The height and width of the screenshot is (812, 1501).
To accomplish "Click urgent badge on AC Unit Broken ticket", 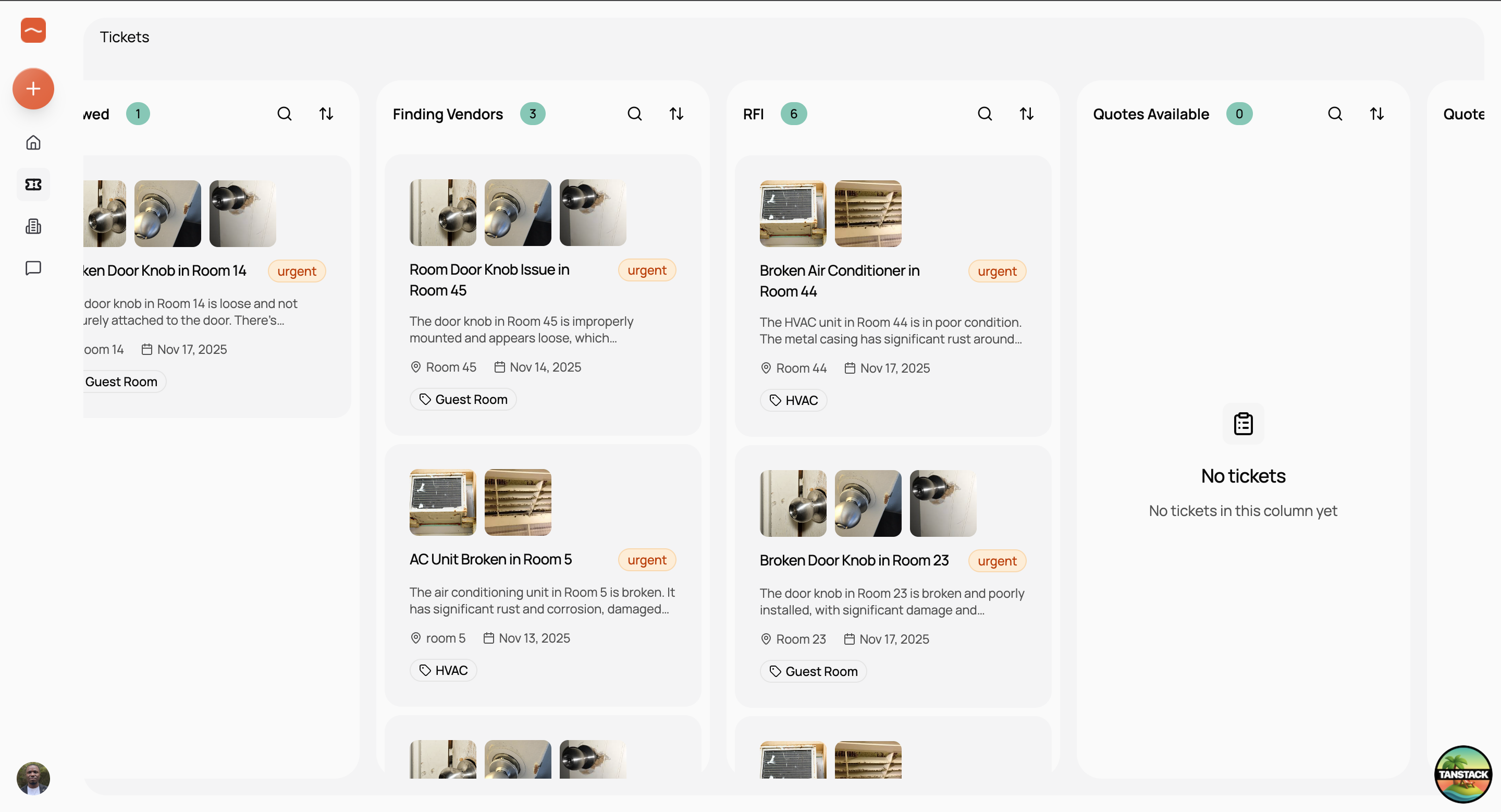I will click(647, 560).
